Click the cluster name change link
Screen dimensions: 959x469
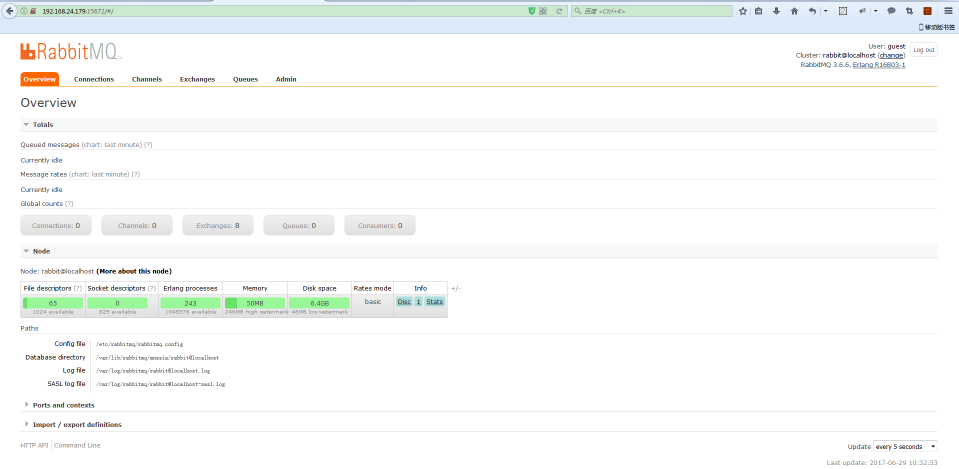click(891, 55)
